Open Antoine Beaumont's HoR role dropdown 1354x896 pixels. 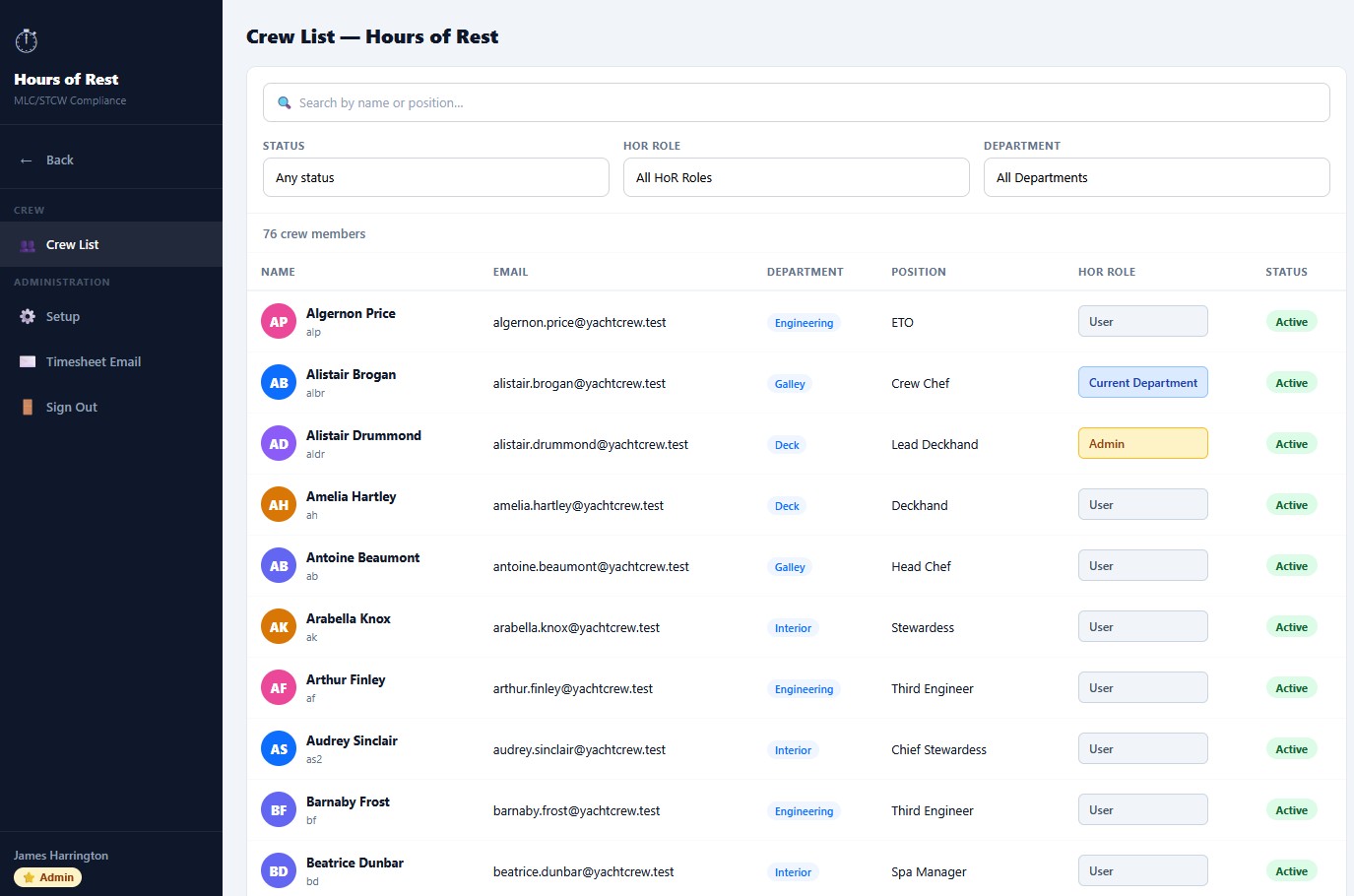1143,566
